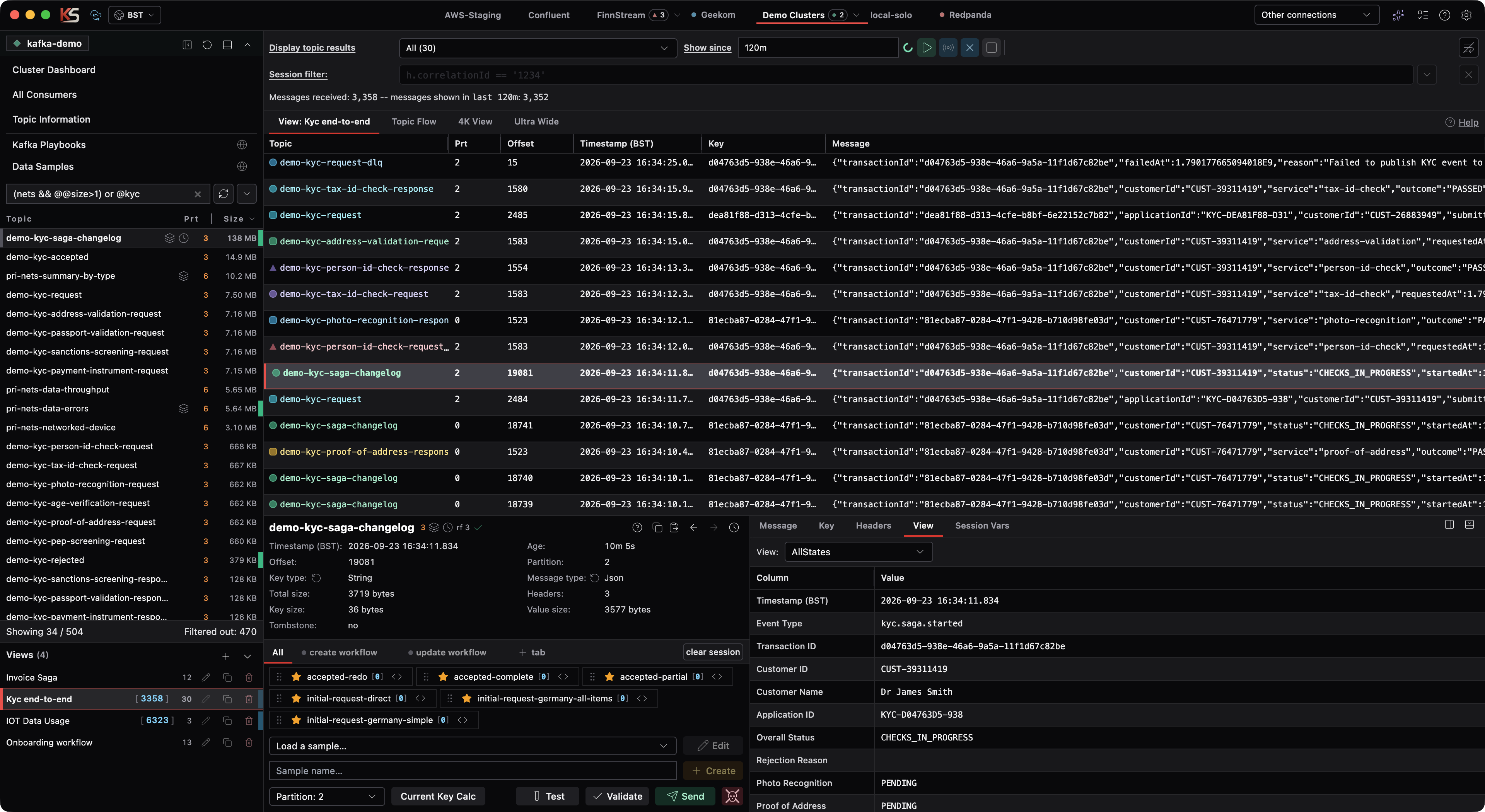Click the Send button
Image resolution: width=1485 pixels, height=812 pixels.
point(685,797)
